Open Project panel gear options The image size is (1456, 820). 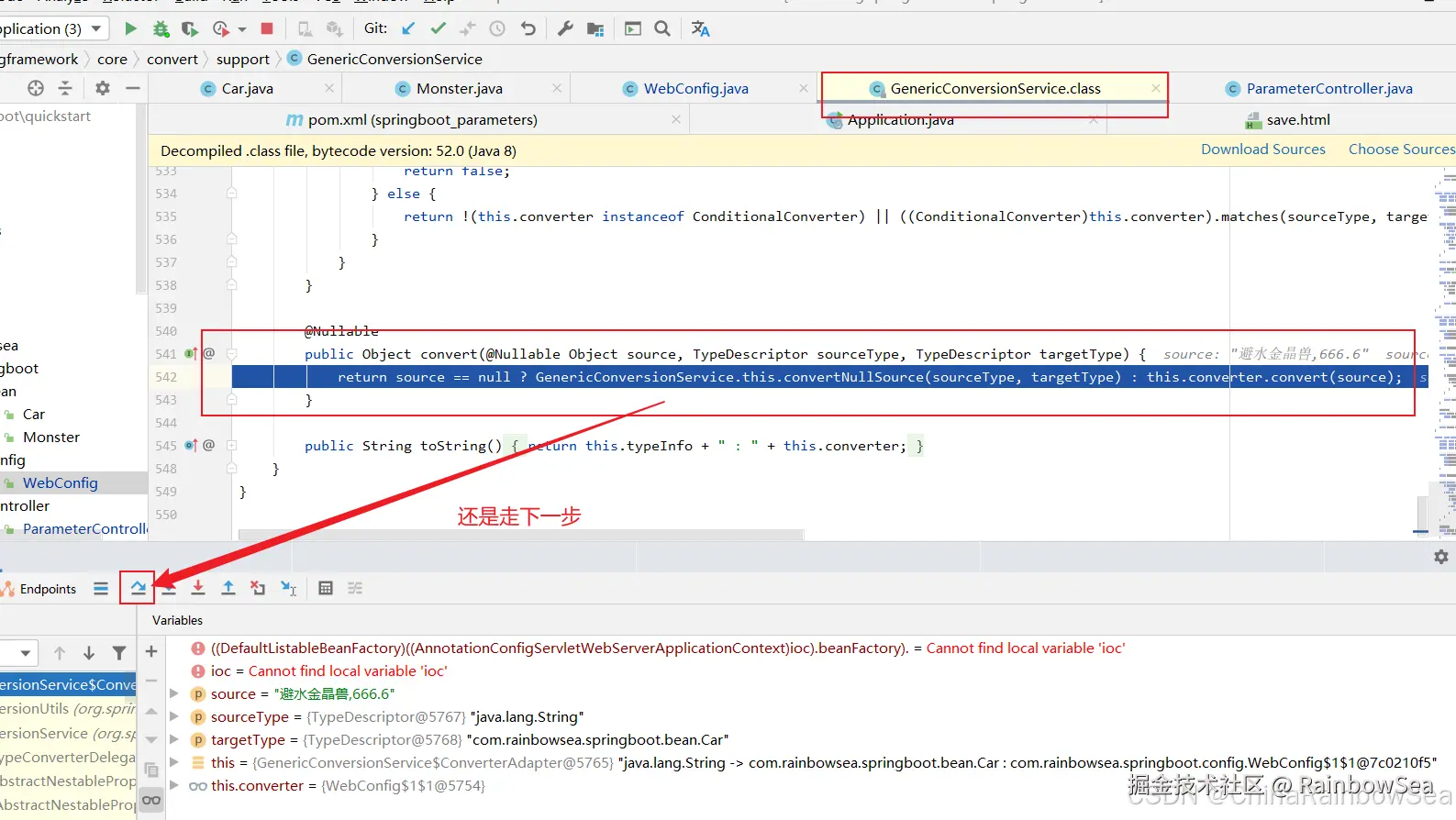pos(103,88)
